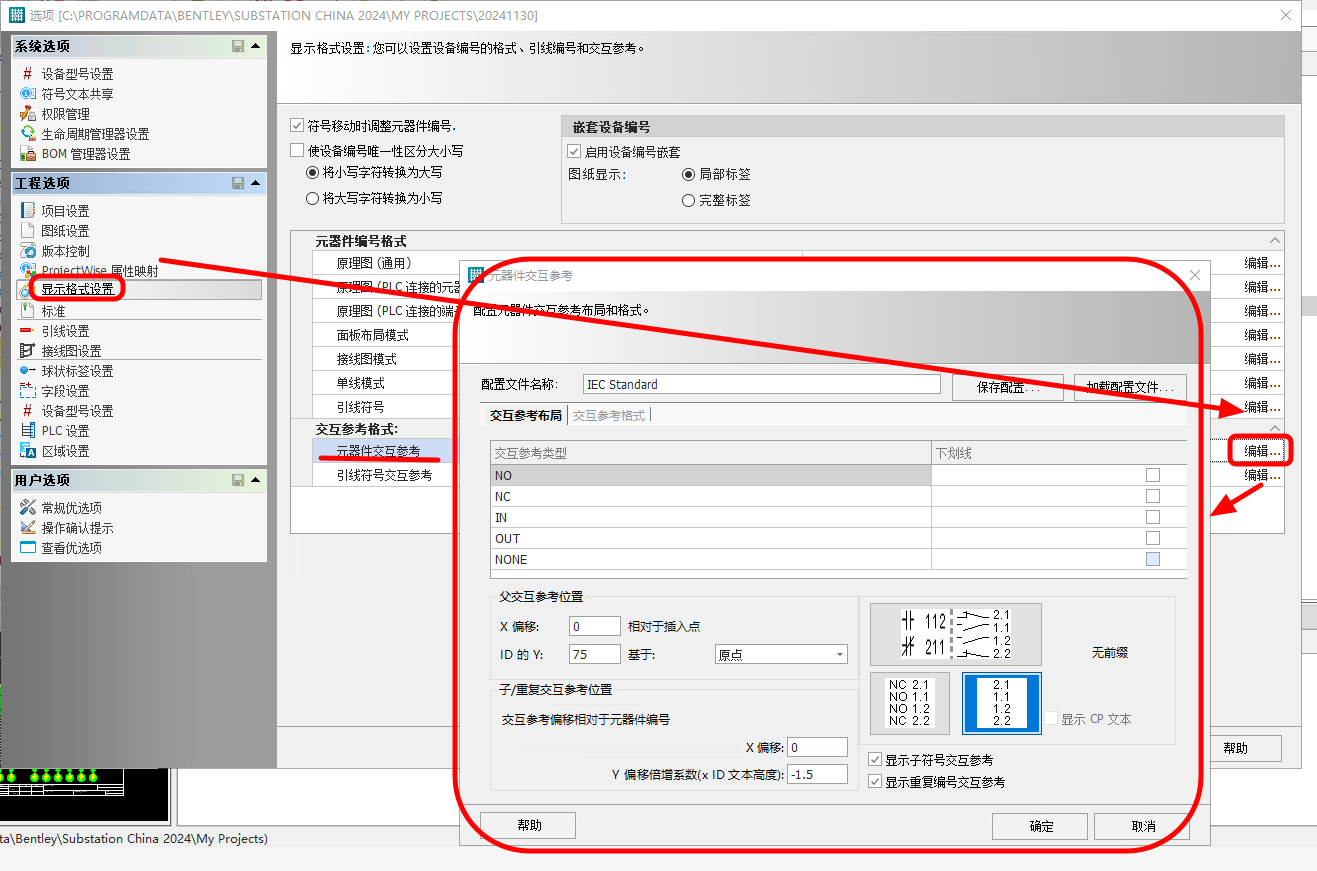Click 编辑... for 引线符号交互参考 row
The image size is (1317, 871).
[1262, 476]
